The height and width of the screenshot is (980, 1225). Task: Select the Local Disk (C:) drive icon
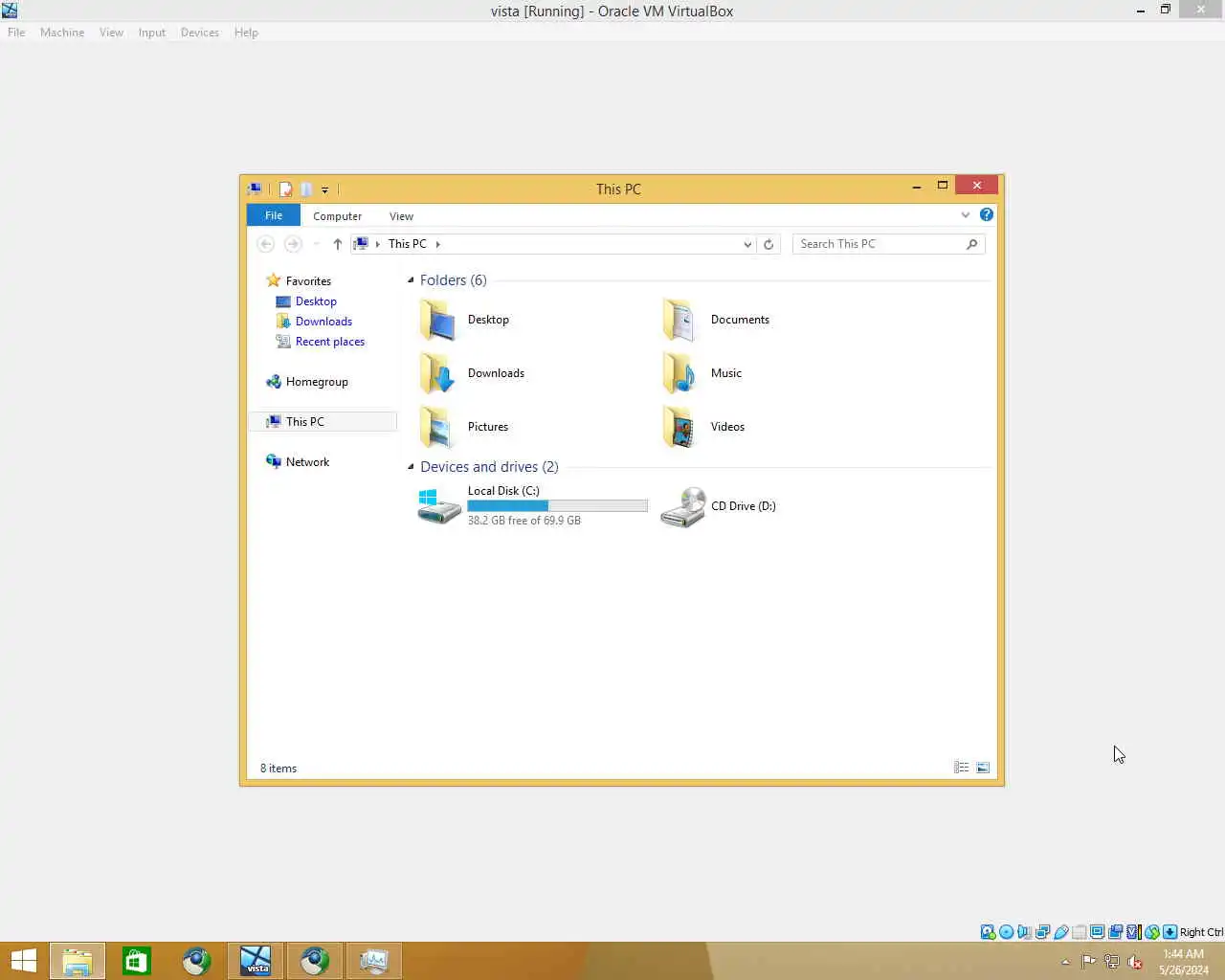(439, 506)
